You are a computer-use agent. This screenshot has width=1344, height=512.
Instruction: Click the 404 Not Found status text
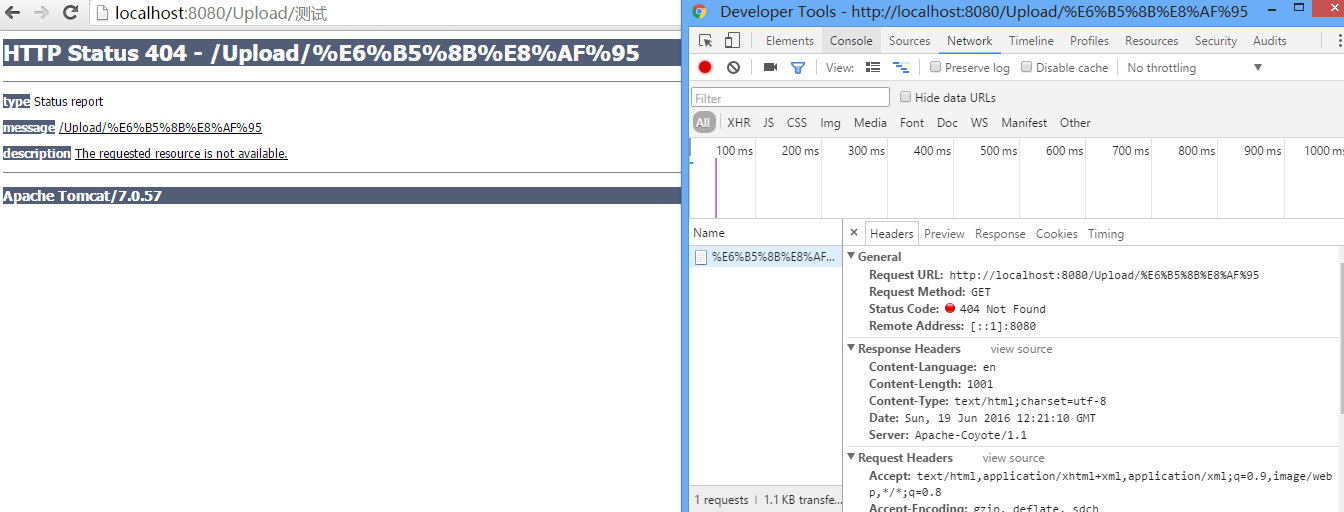(1002, 309)
